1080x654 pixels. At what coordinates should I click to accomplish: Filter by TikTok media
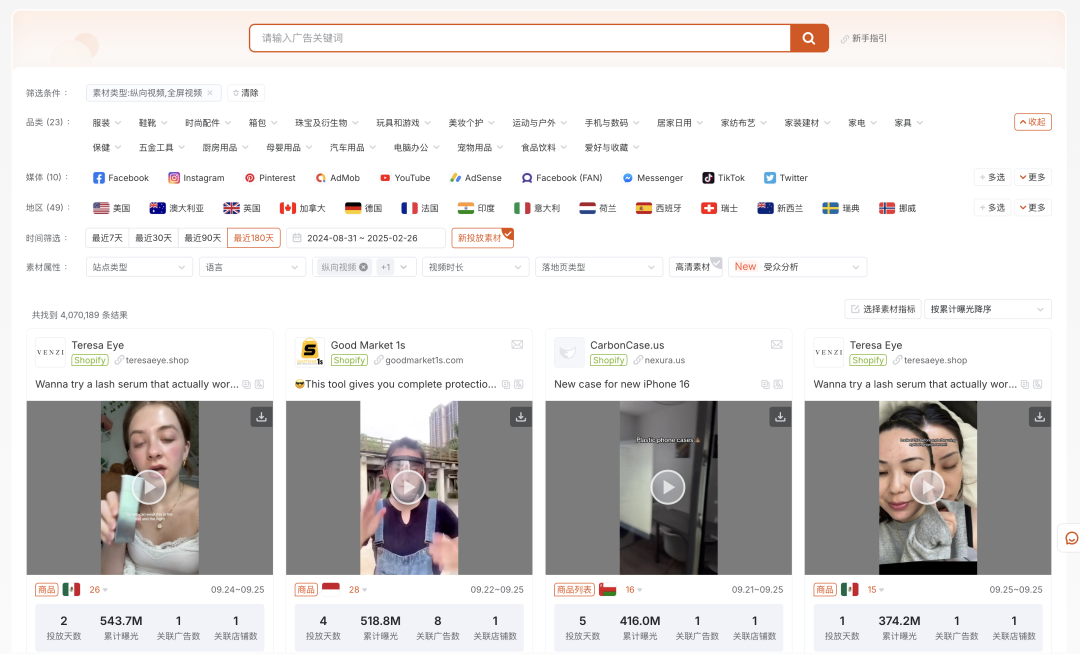pyautogui.click(x=723, y=178)
